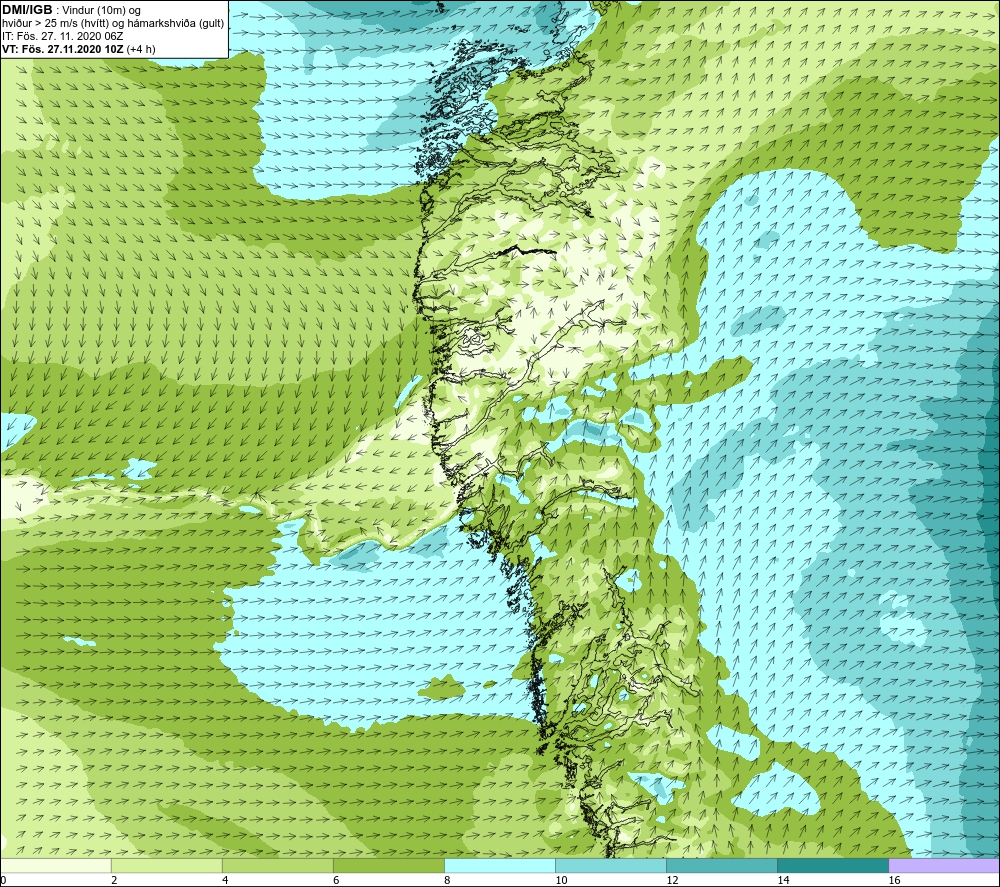Click the "2" scale label
The image size is (1000, 887).
114,881
